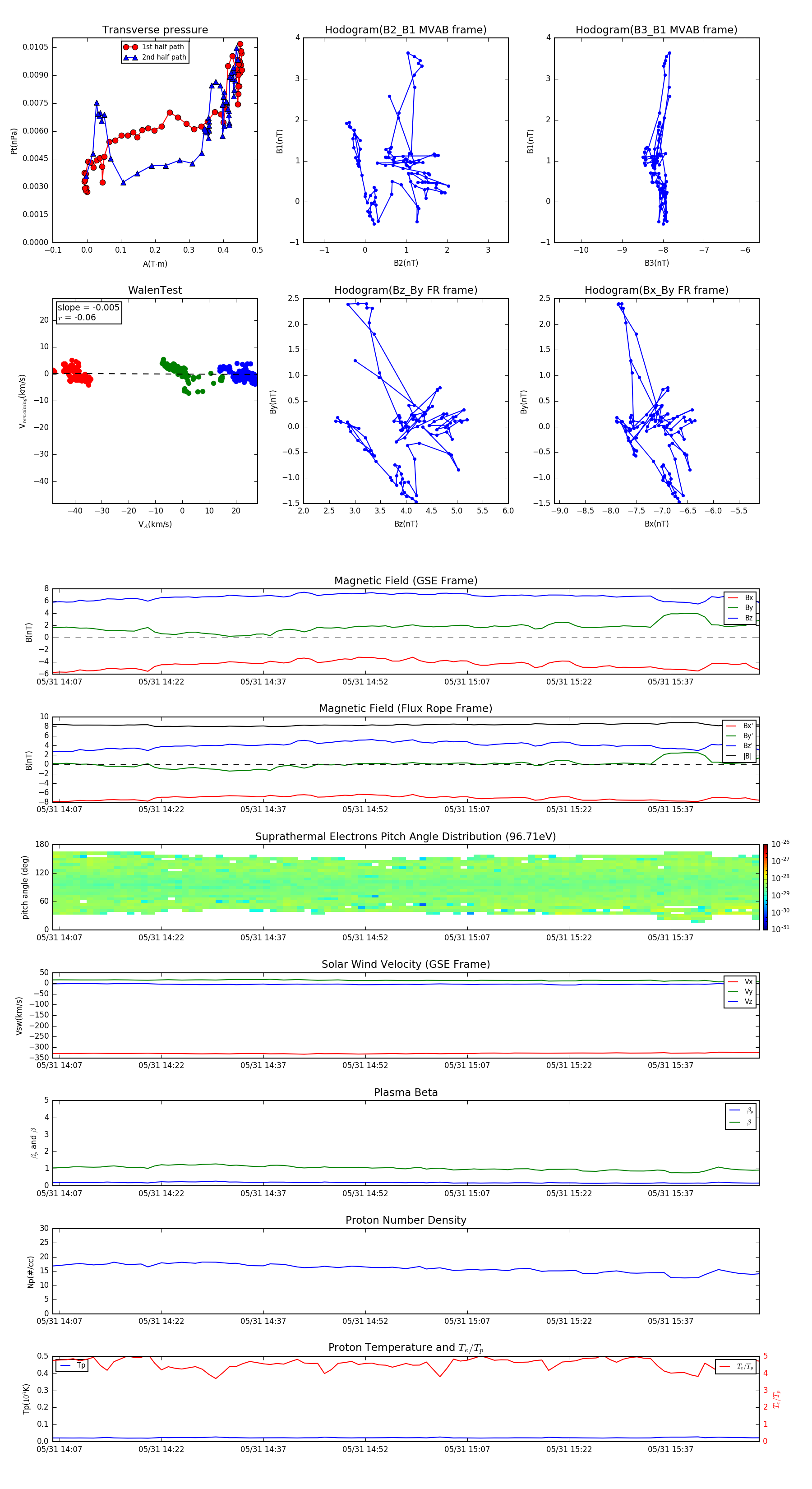This screenshot has height=1489, width=812.
Task: Click the "pitch angle (deg)" axis label
Action: coord(25,887)
